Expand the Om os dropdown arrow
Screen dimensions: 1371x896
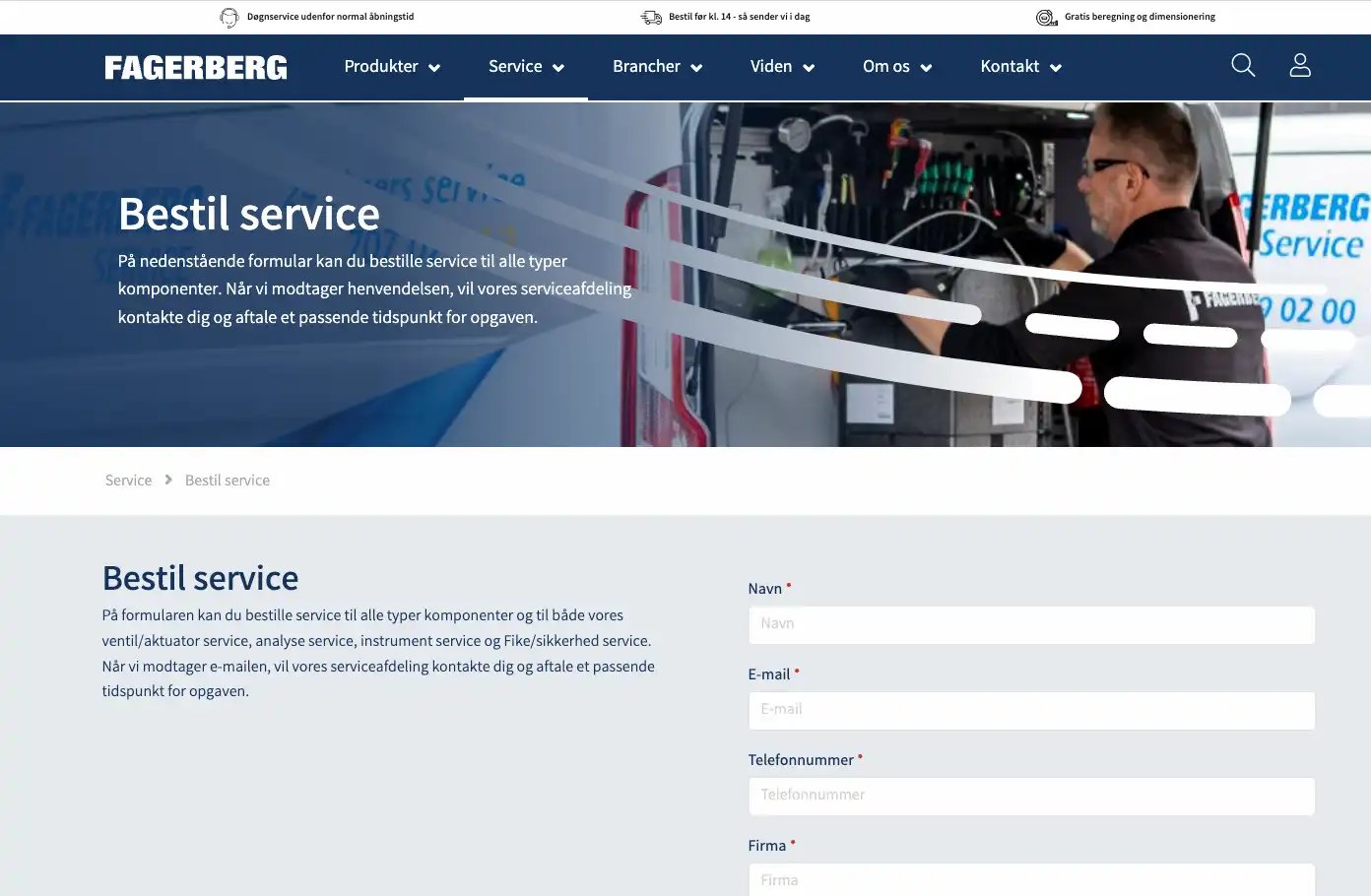[926, 68]
